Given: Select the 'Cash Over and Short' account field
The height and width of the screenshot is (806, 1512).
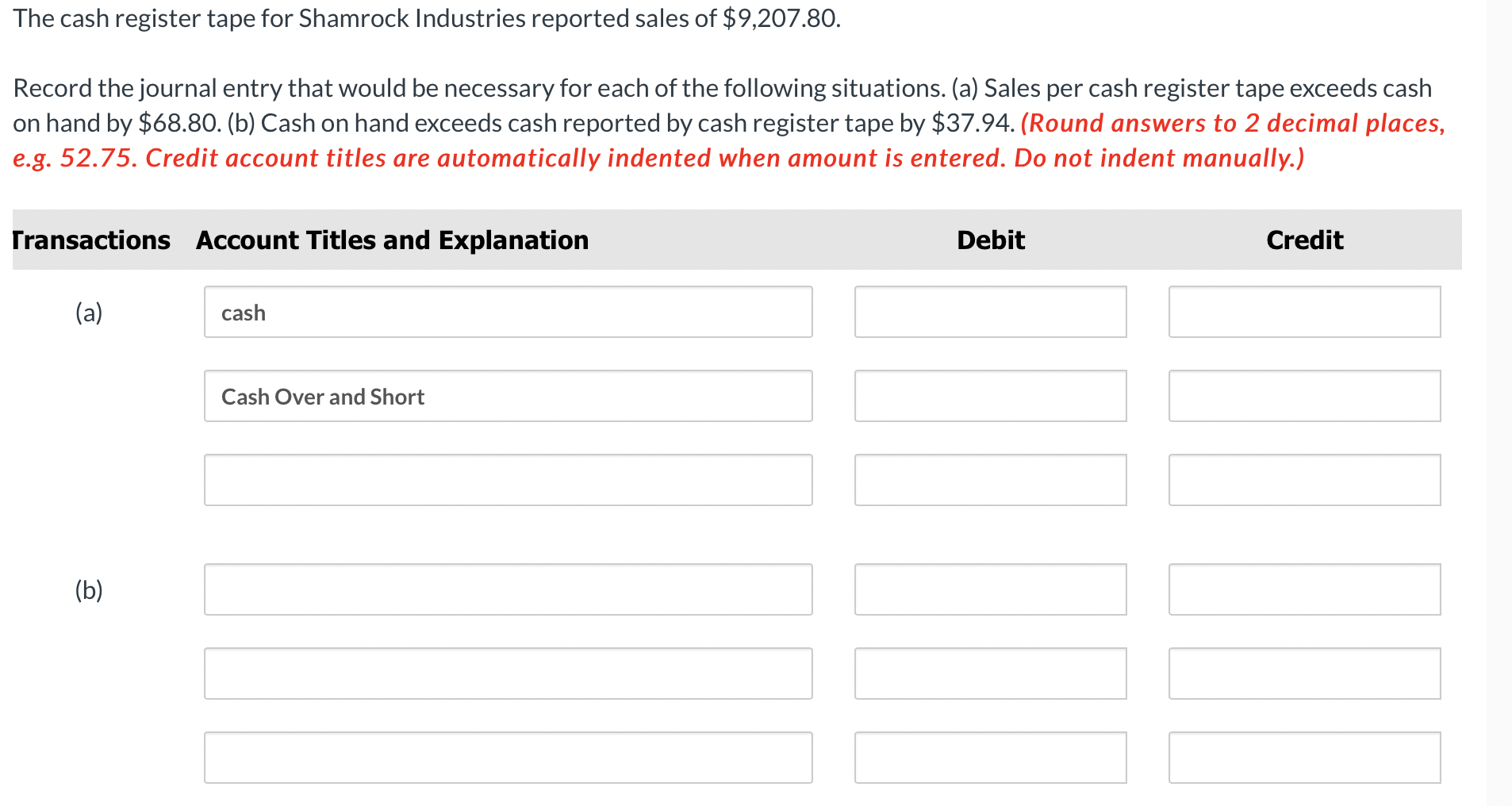Looking at the screenshot, I should pos(508,396).
